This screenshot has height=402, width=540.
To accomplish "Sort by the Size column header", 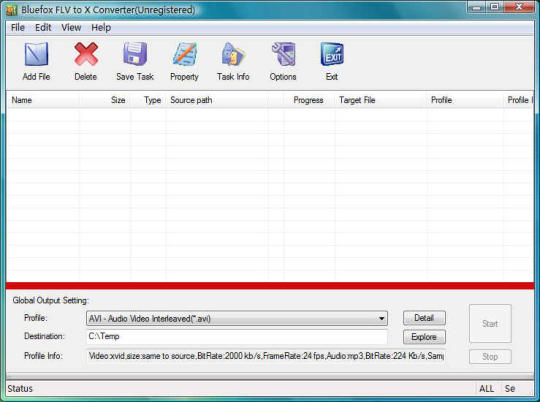I will 105,100.
